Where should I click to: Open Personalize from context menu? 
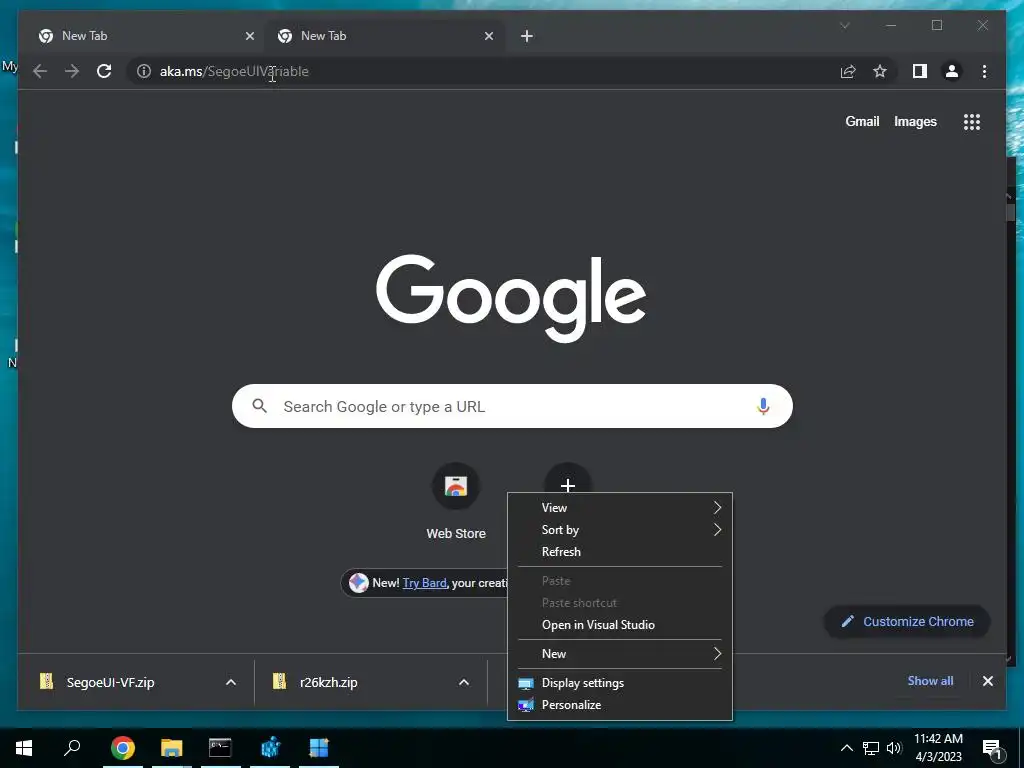click(x=620, y=705)
